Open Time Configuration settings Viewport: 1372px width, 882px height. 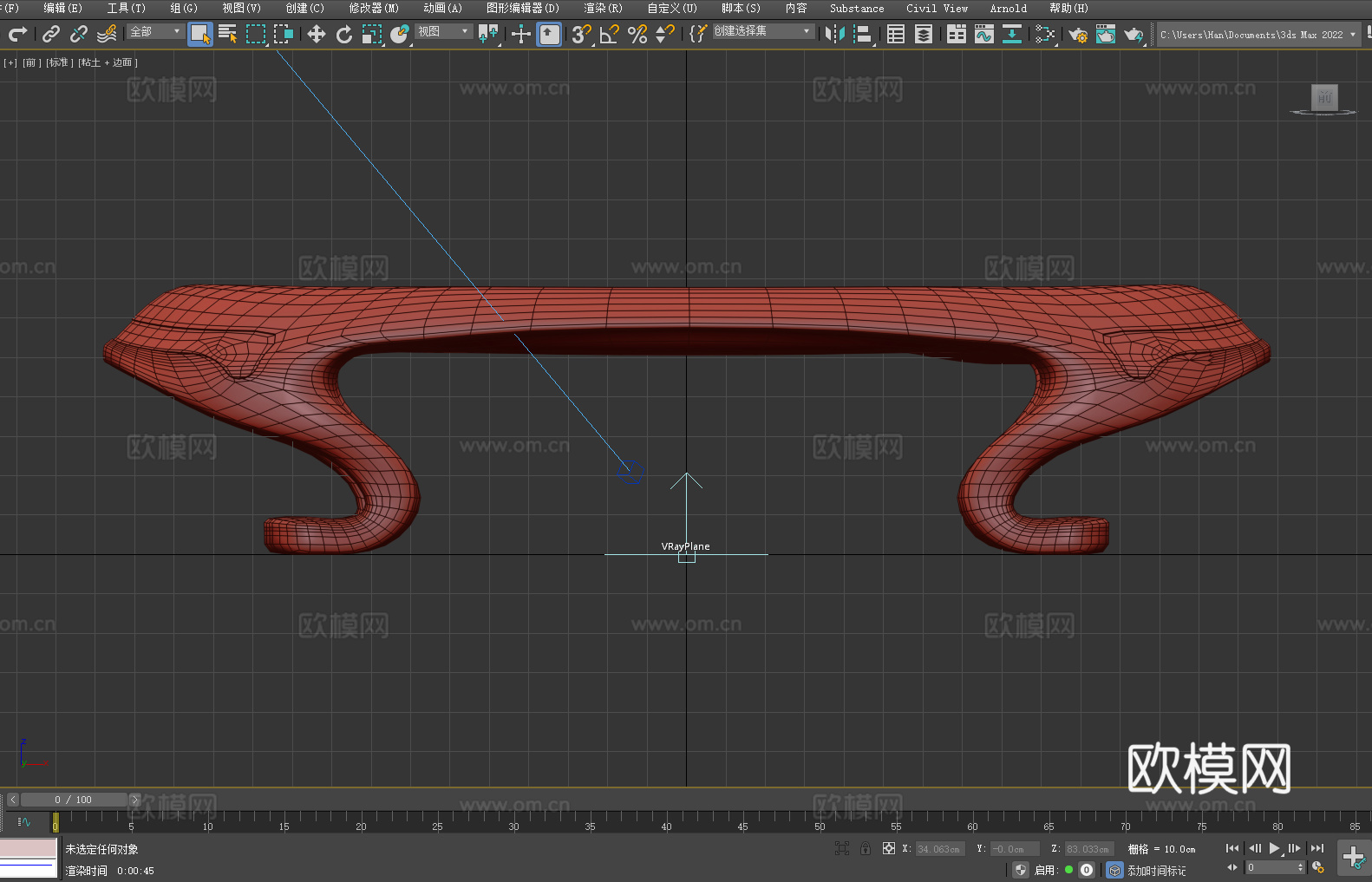1319,867
